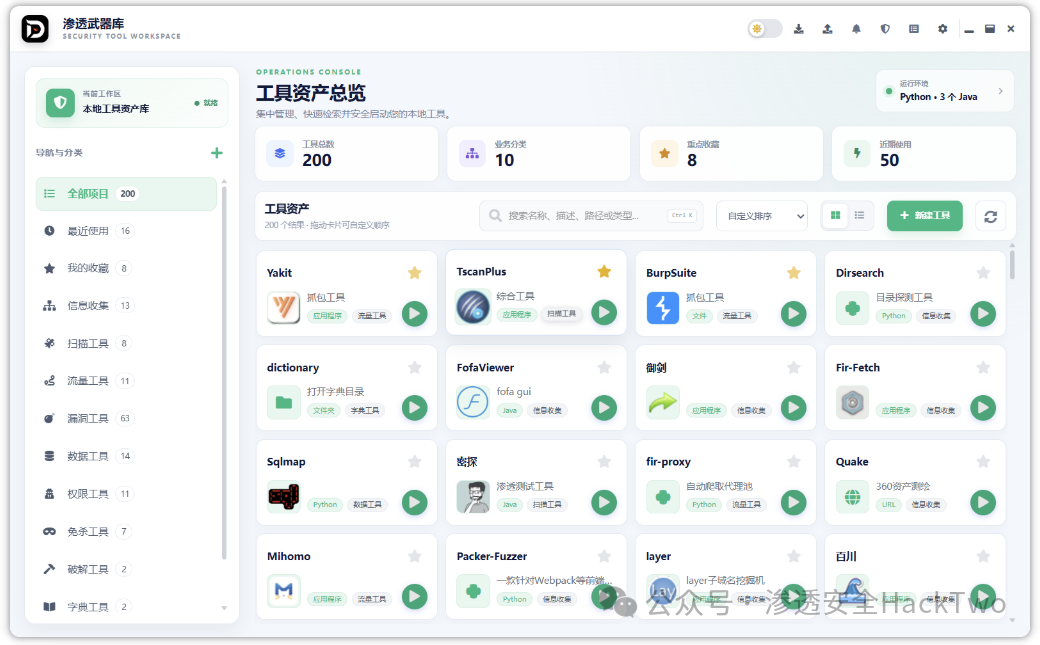Run dictionary with play button
Image resolution: width=1040 pixels, height=645 pixels.
(415, 408)
